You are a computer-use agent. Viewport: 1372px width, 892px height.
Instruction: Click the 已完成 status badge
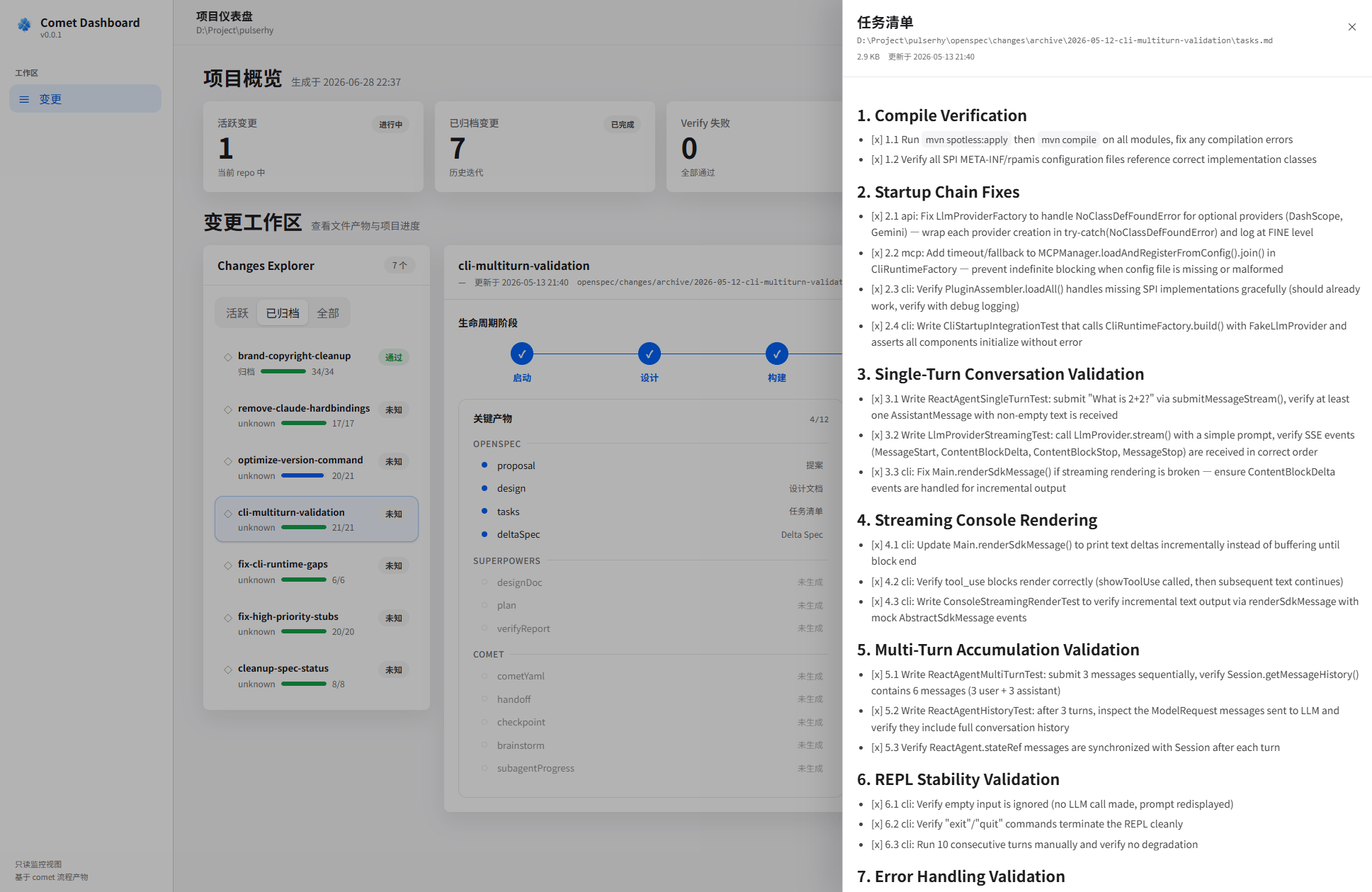point(623,125)
